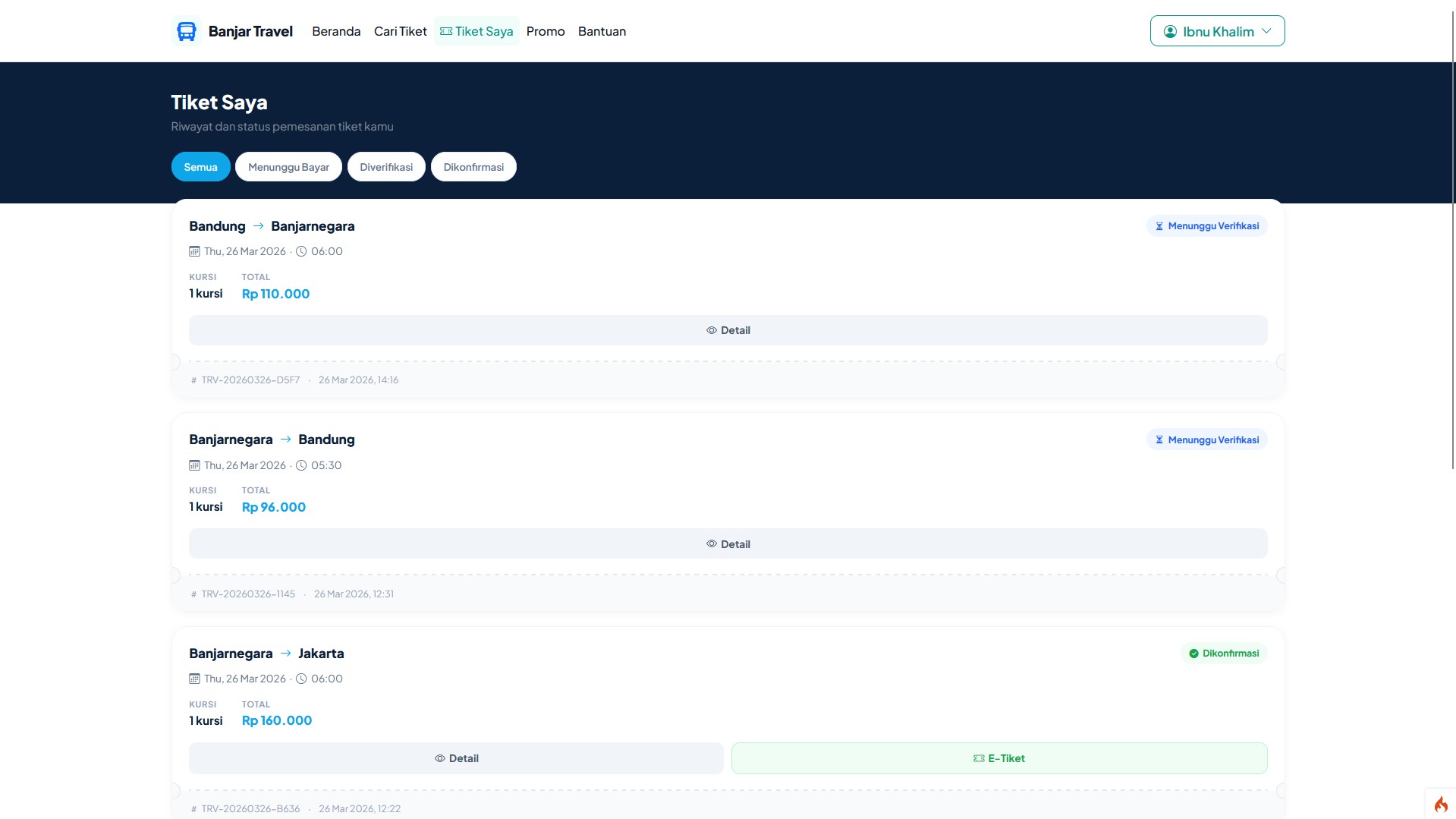Filter tickets by Diverifikasi status
Viewport: 1456px width, 819px height.
[x=386, y=167]
